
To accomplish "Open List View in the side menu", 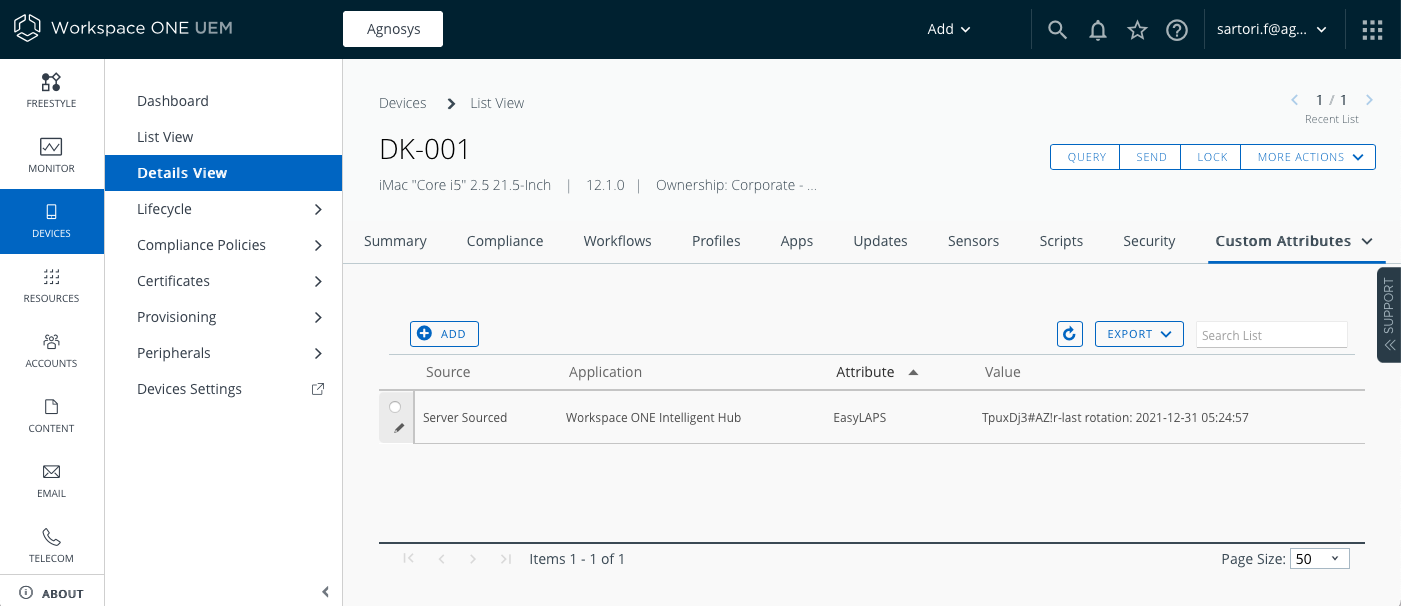I will [x=165, y=137].
